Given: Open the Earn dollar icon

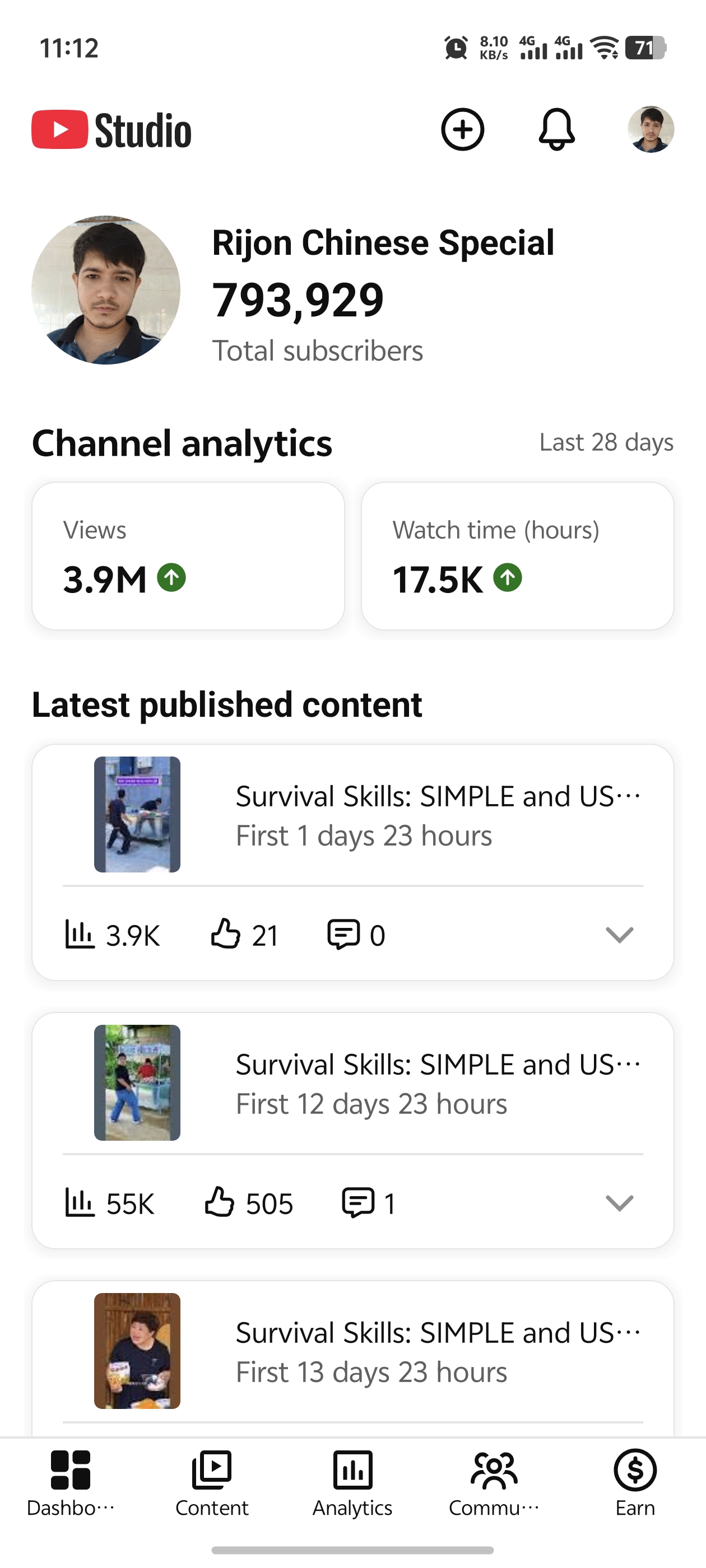Looking at the screenshot, I should [x=635, y=1470].
